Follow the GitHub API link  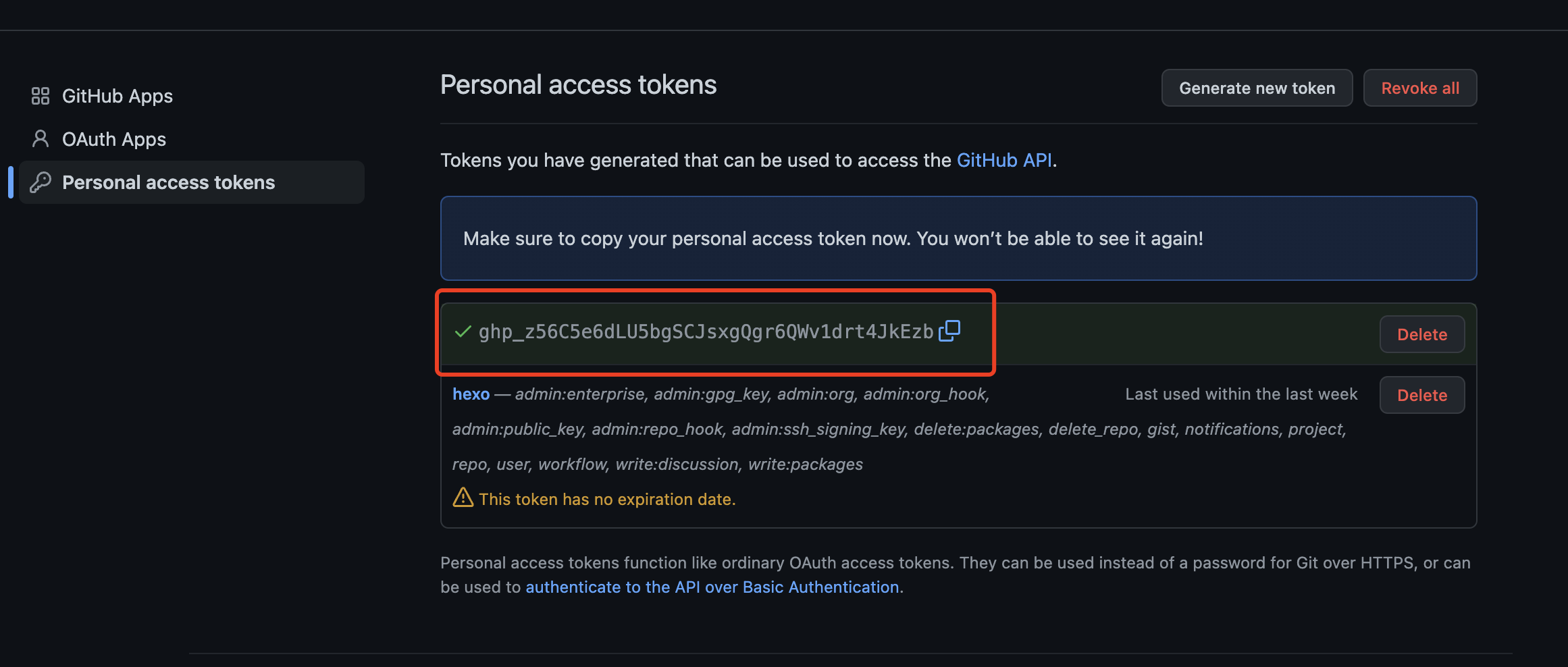tap(1004, 160)
